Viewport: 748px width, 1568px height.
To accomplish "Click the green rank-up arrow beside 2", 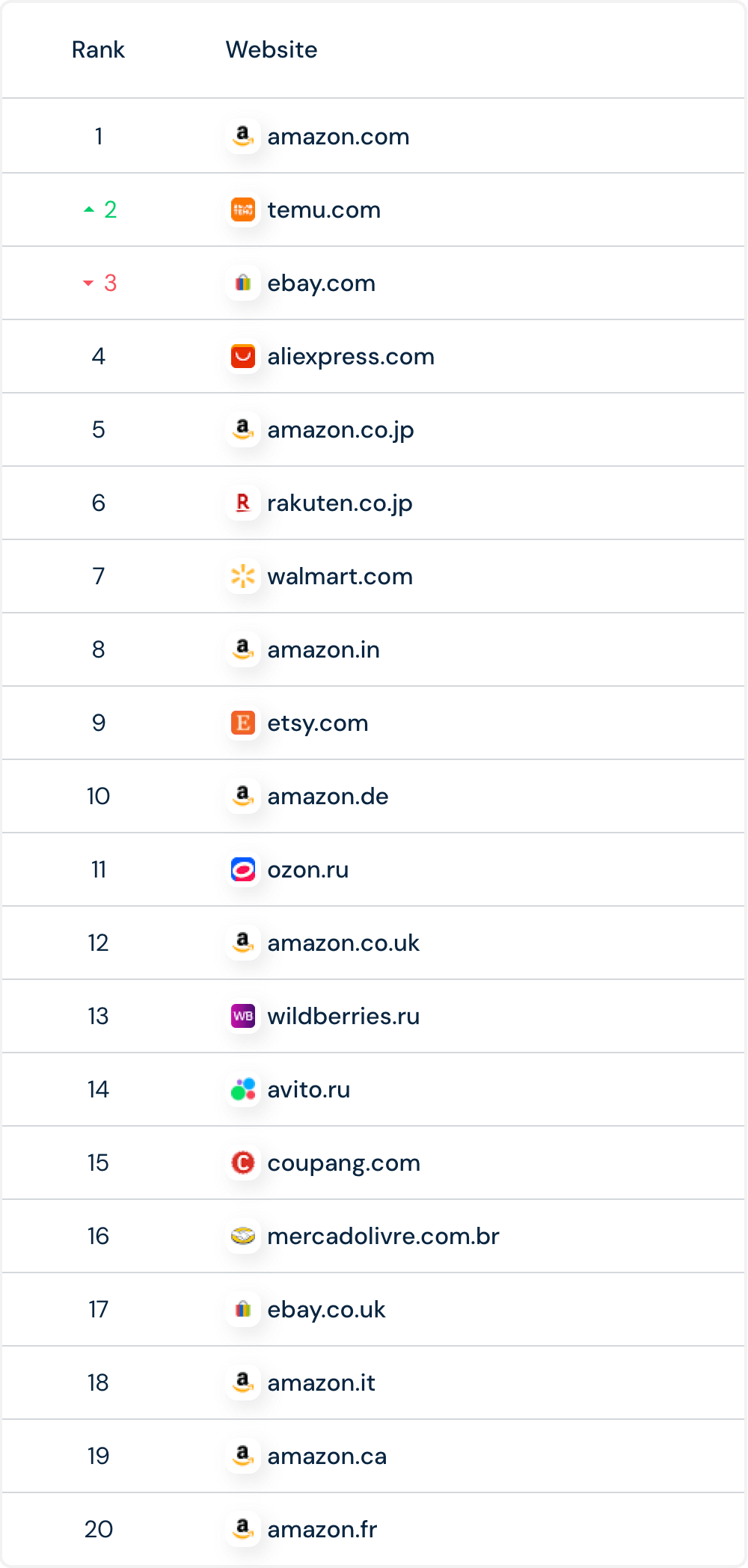I will pyautogui.click(x=89, y=209).
